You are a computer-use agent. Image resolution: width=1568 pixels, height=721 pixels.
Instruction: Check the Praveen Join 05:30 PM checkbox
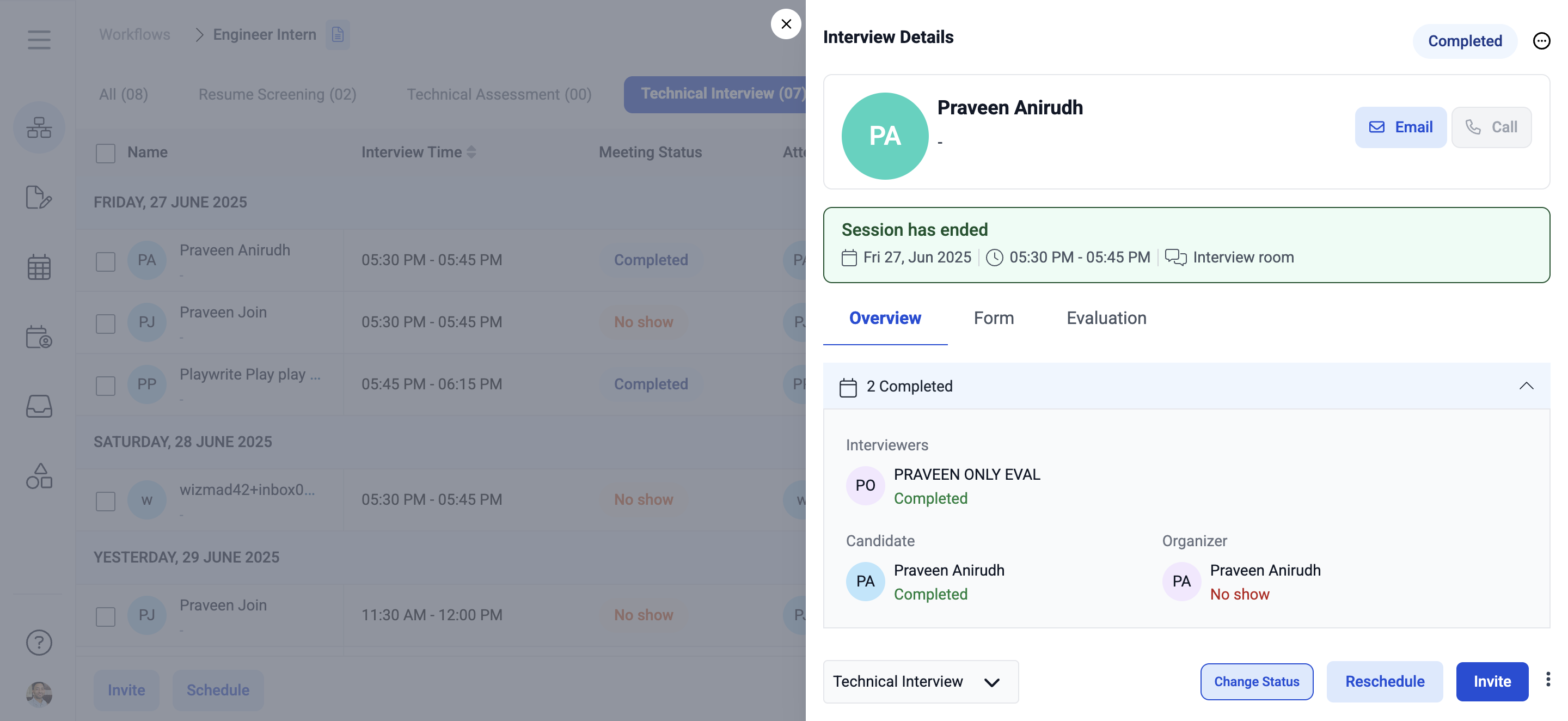pos(105,323)
